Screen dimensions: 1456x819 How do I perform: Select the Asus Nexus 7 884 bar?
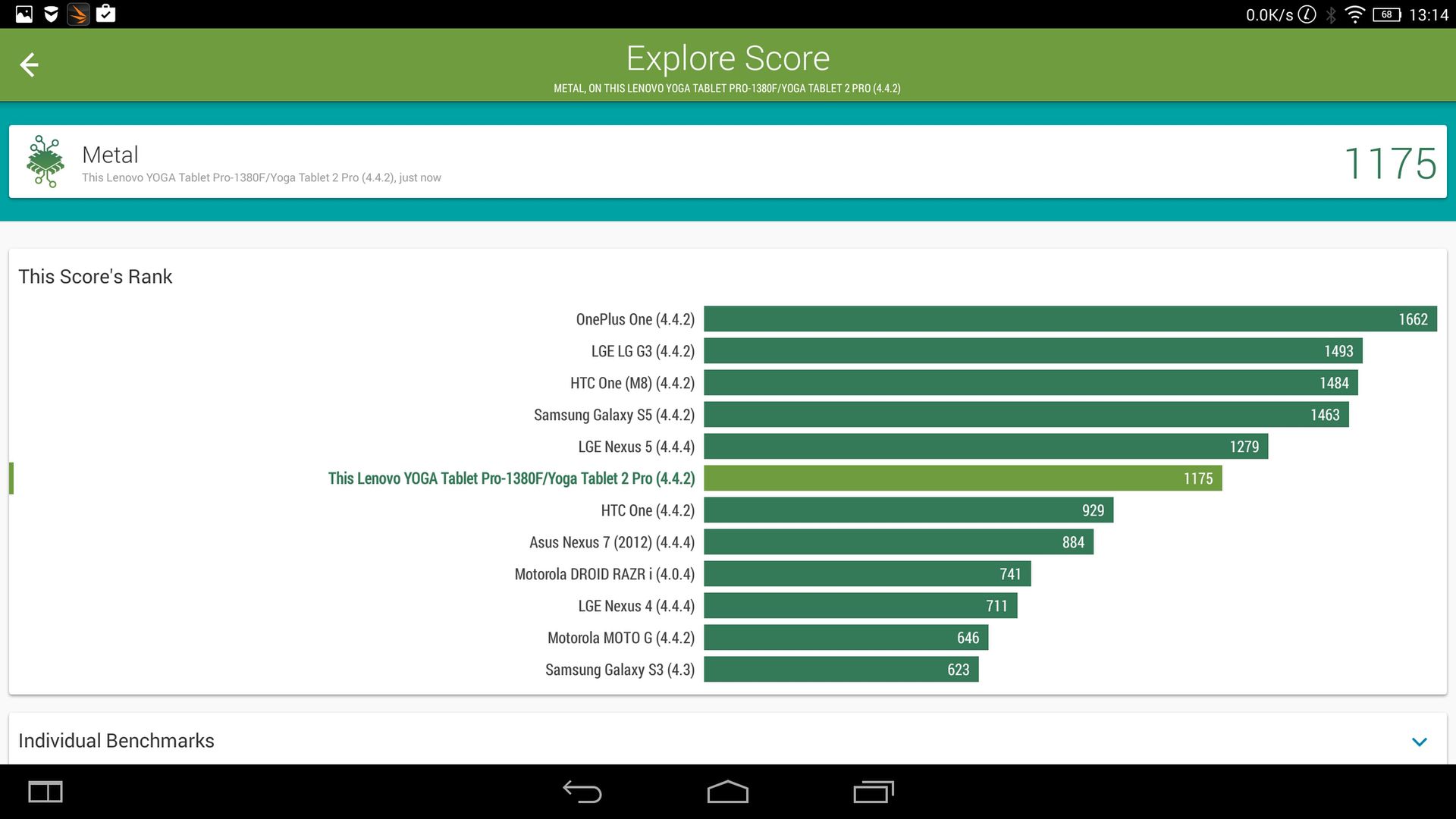[899, 542]
